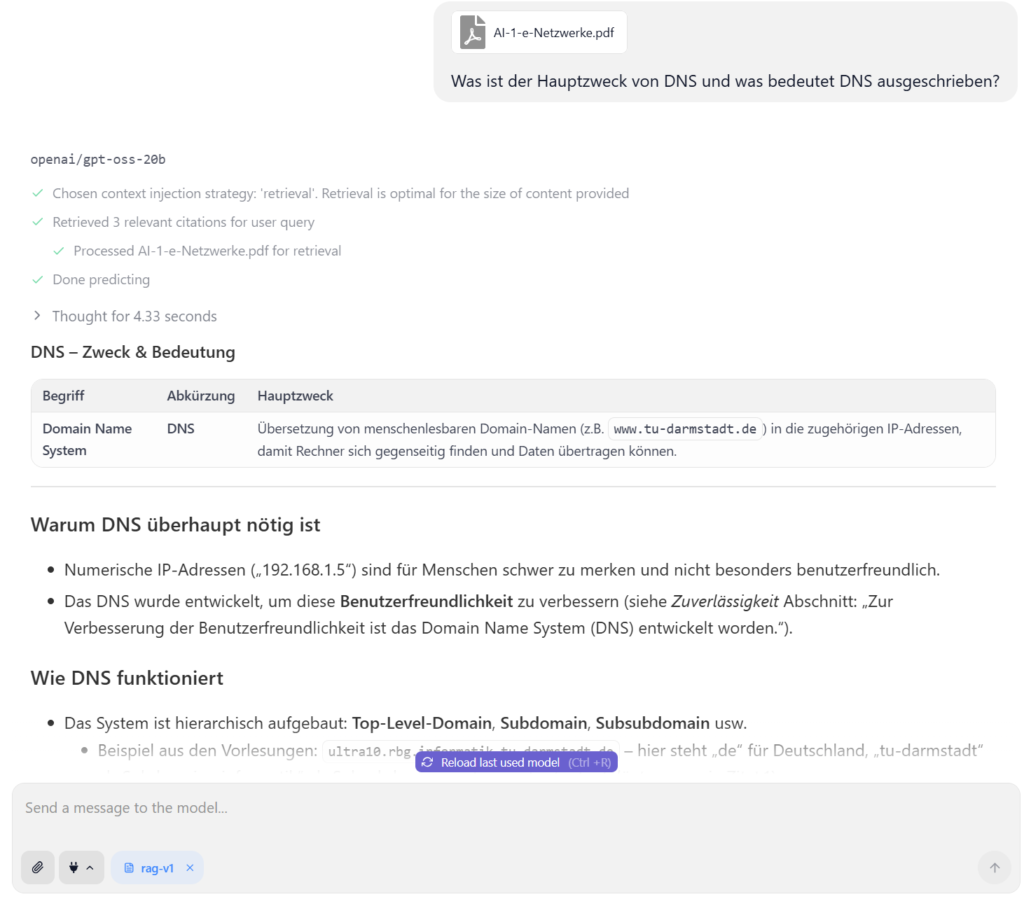
Task: Click checkmark beside 'Chosen context injection strategy'
Action: (38, 193)
